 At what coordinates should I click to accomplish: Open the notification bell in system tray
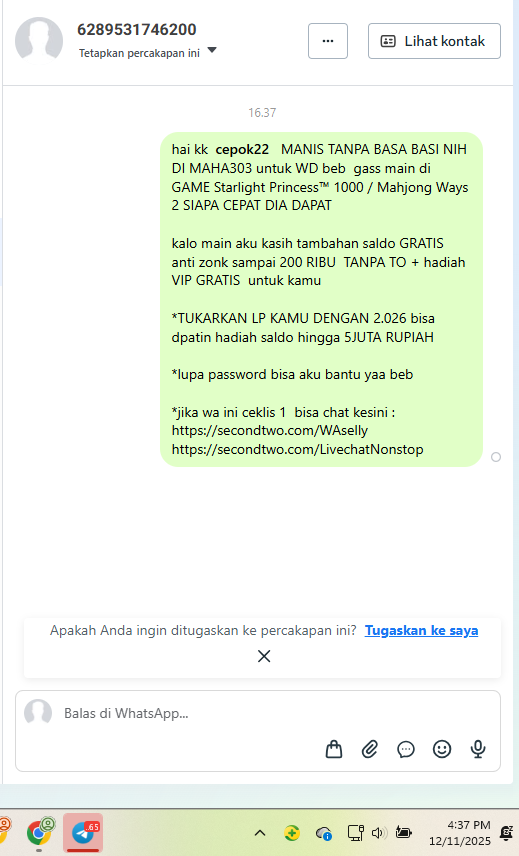[x=506, y=833]
